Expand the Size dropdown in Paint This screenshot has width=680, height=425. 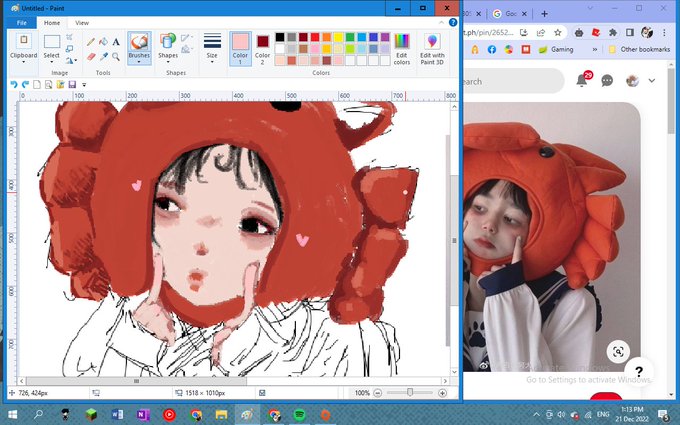point(212,62)
